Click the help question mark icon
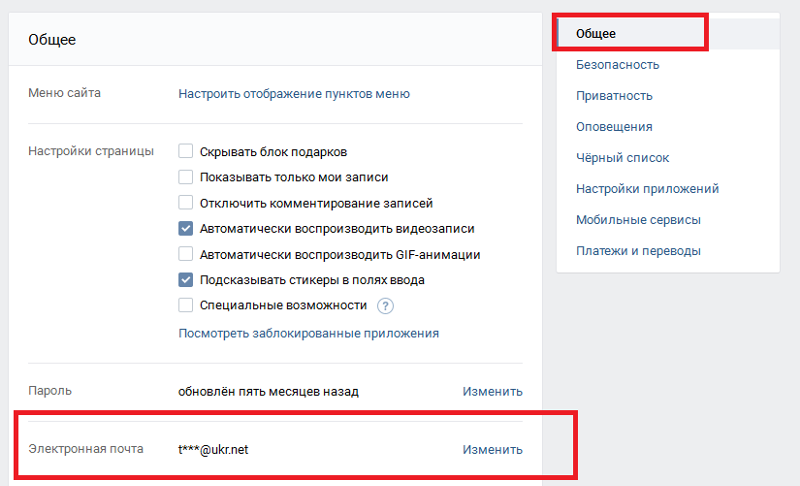Screen dimensions: 800x486 point(385,306)
